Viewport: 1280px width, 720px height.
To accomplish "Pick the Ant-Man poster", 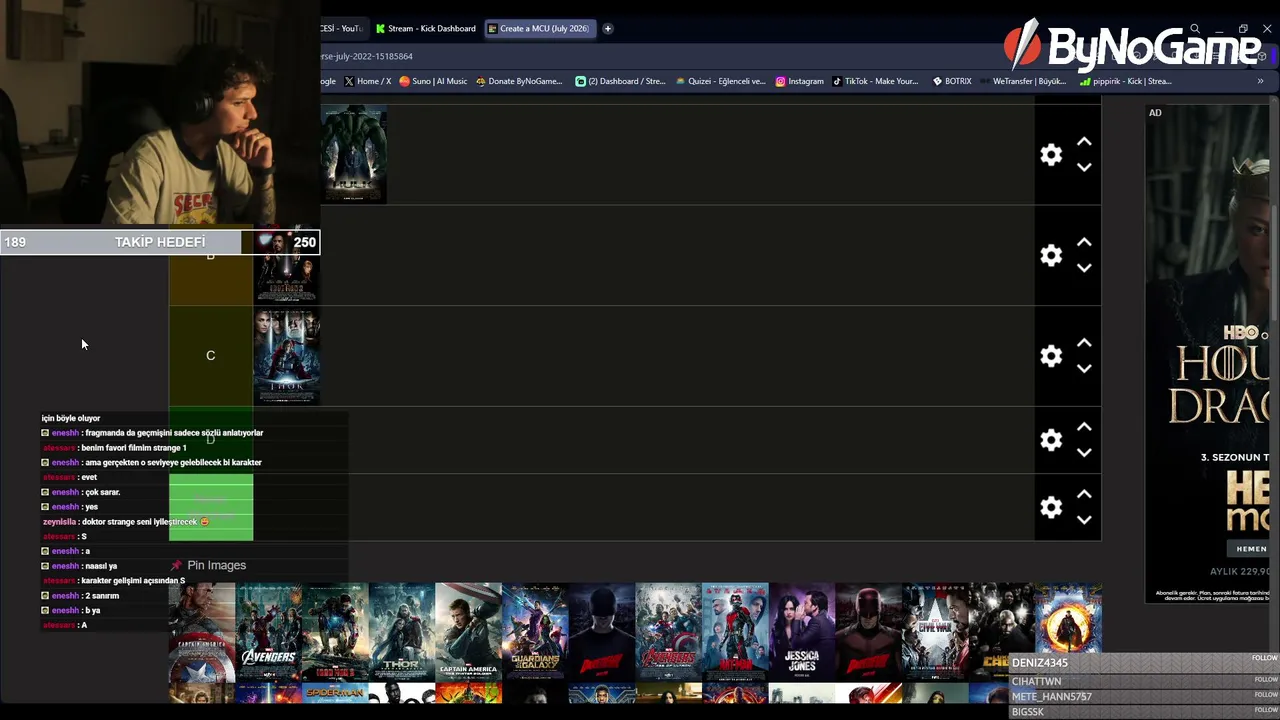I will click(x=735, y=632).
